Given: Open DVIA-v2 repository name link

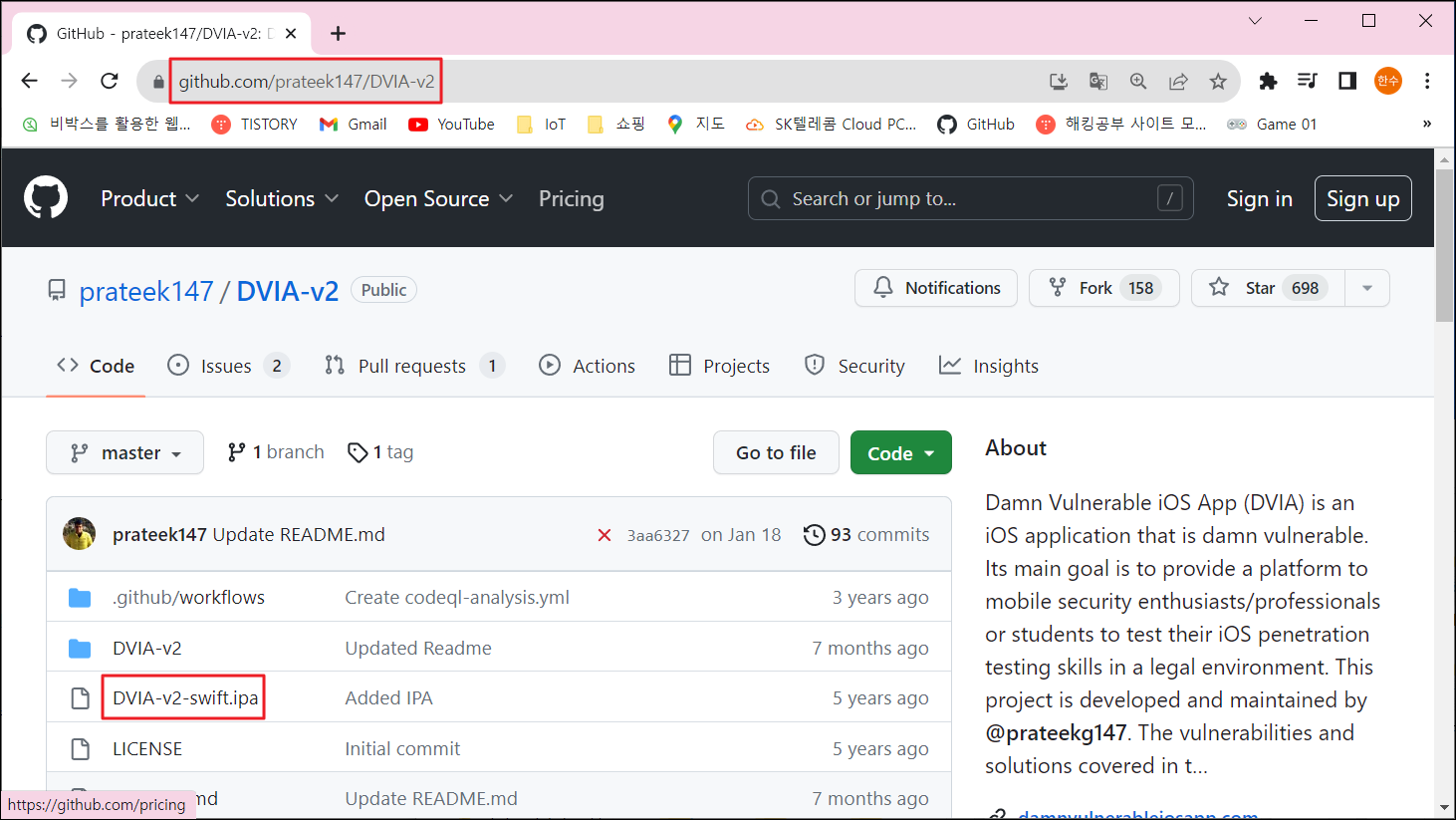Looking at the screenshot, I should point(288,291).
